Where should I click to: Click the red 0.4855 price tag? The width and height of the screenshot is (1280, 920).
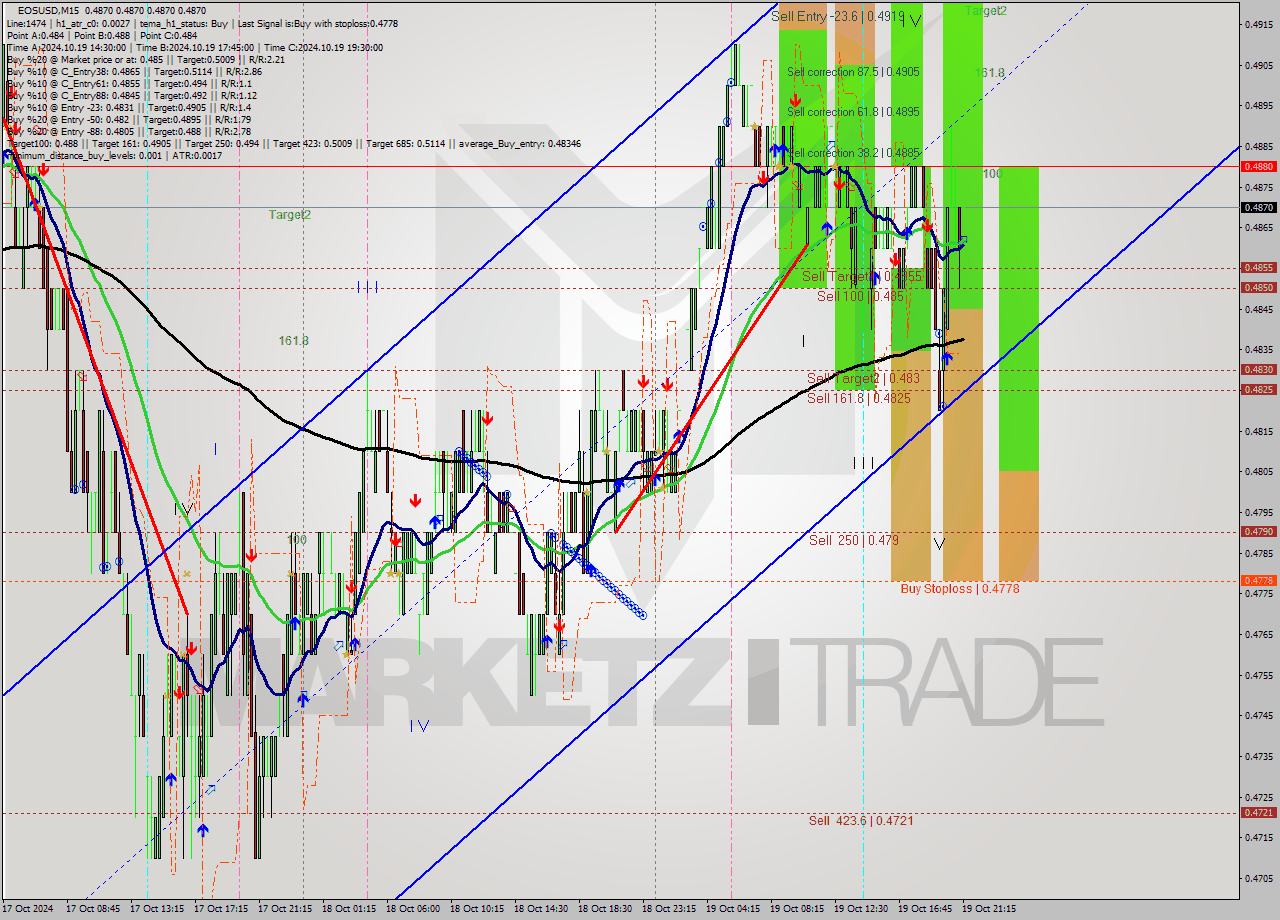(1258, 268)
